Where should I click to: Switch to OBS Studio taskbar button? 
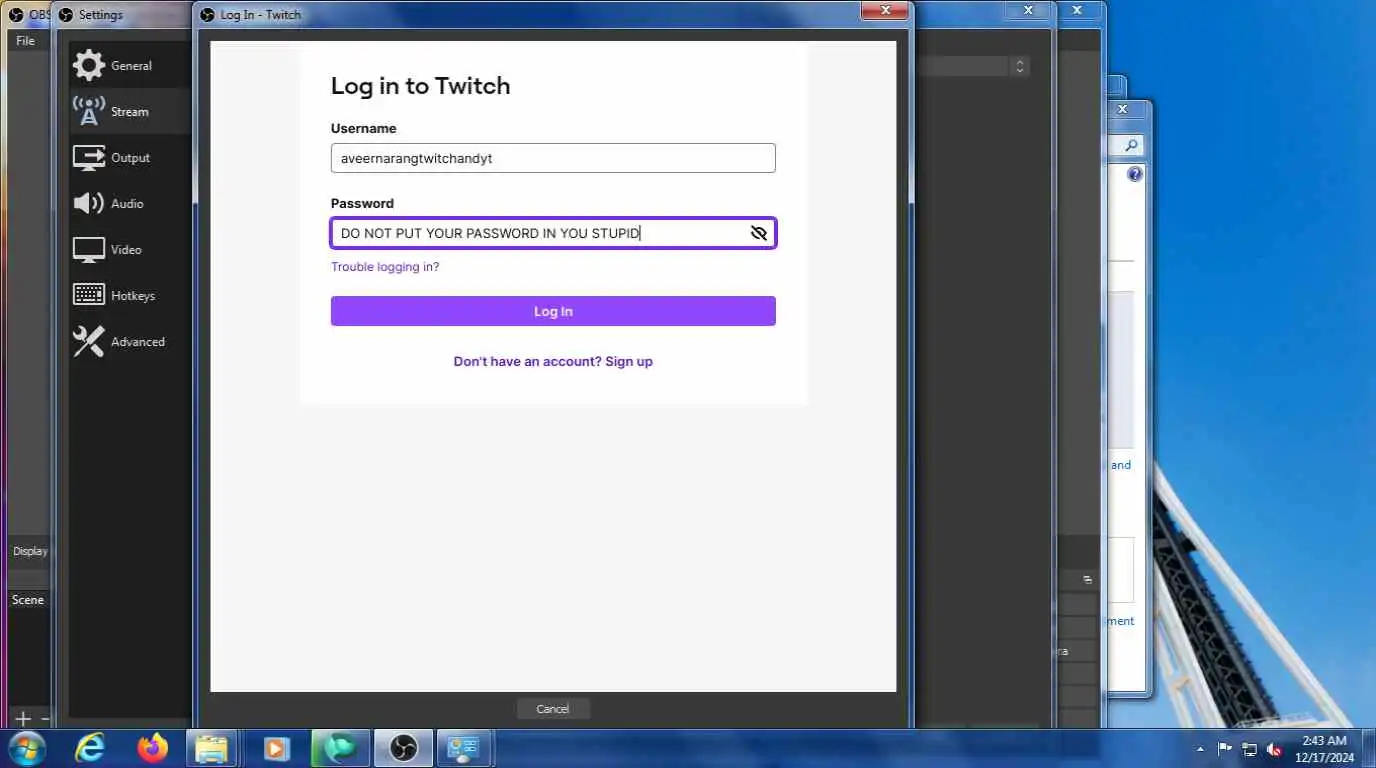[x=403, y=748]
